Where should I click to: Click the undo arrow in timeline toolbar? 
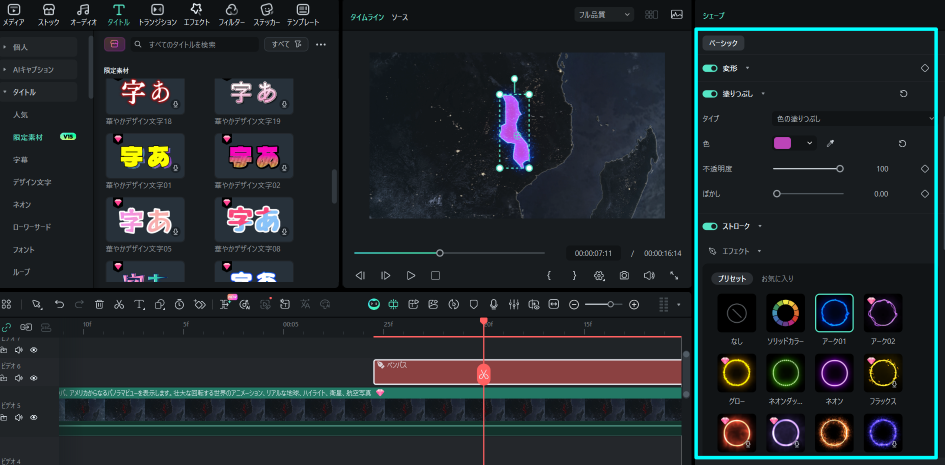pos(59,305)
